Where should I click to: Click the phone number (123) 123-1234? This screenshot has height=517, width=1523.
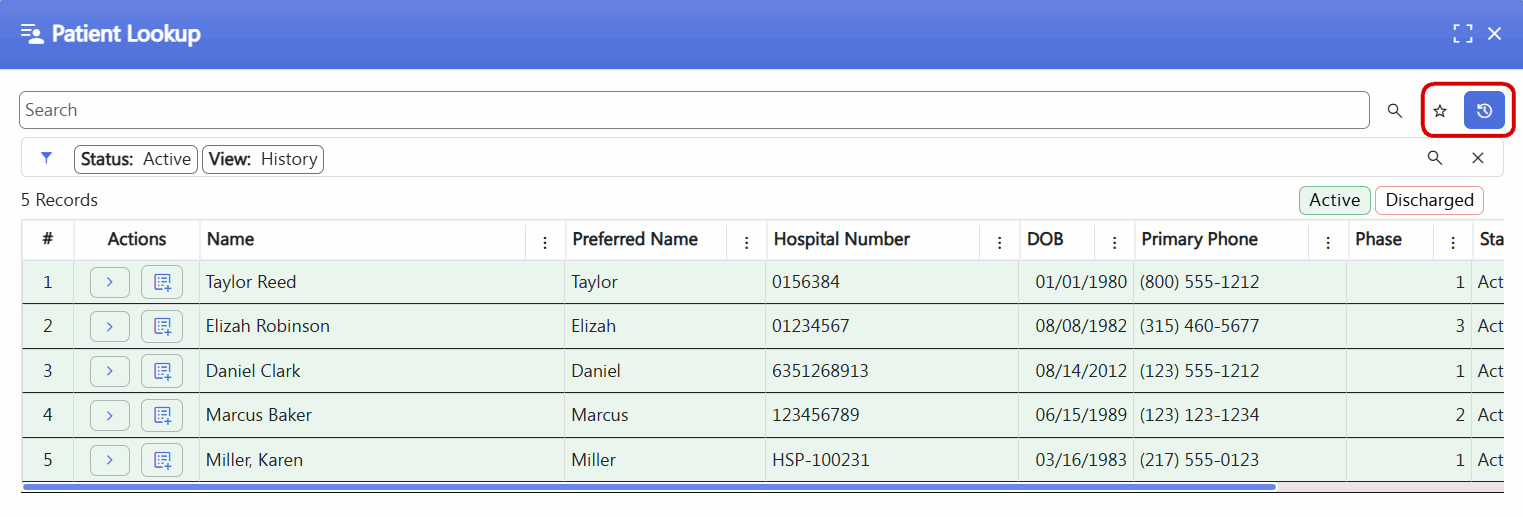pyautogui.click(x=1199, y=415)
